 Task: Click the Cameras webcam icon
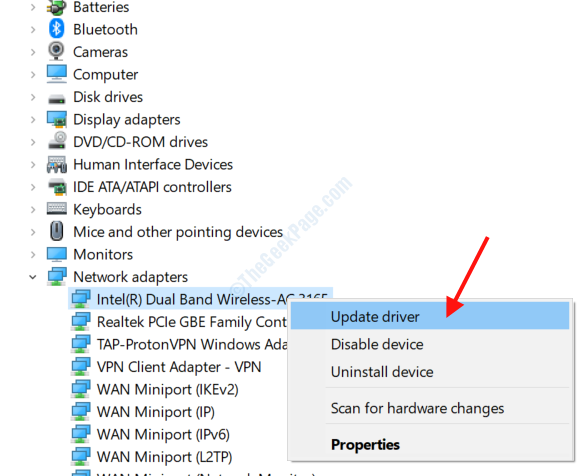pyautogui.click(x=56, y=51)
